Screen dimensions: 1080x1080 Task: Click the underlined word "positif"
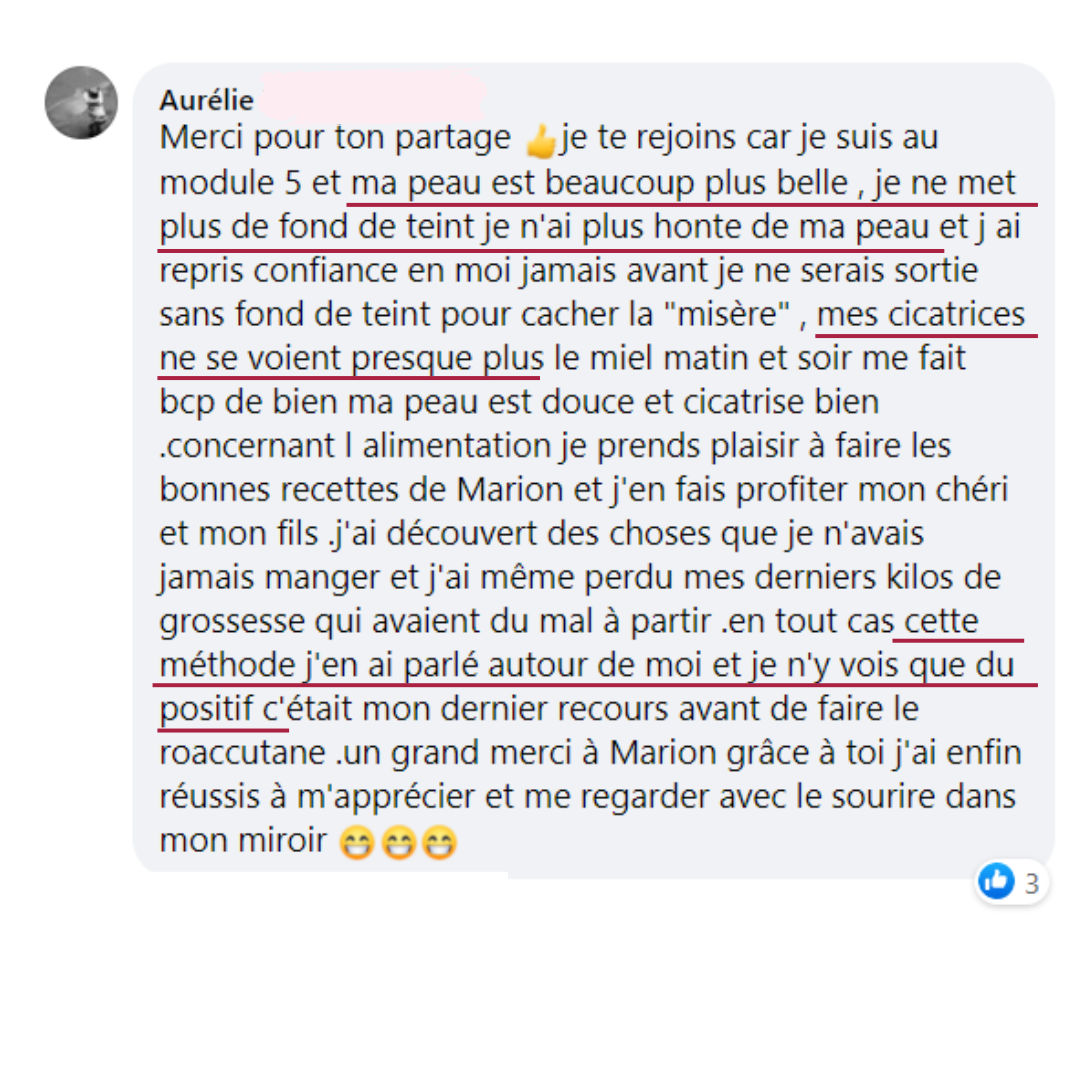pyautogui.click(x=206, y=709)
